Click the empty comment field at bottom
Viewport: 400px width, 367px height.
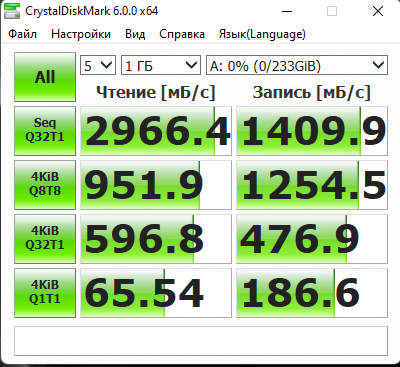[x=201, y=341]
